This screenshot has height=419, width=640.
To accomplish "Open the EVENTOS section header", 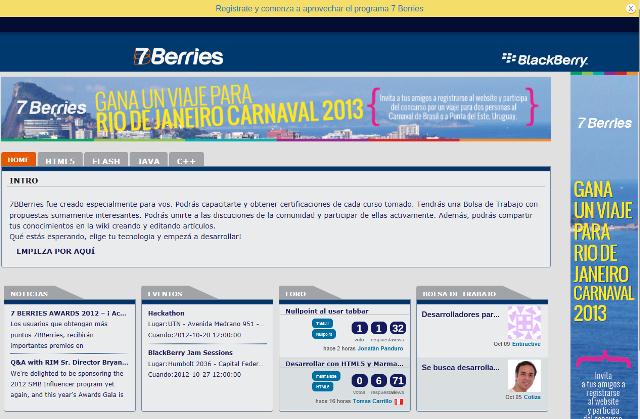I will click(165, 294).
